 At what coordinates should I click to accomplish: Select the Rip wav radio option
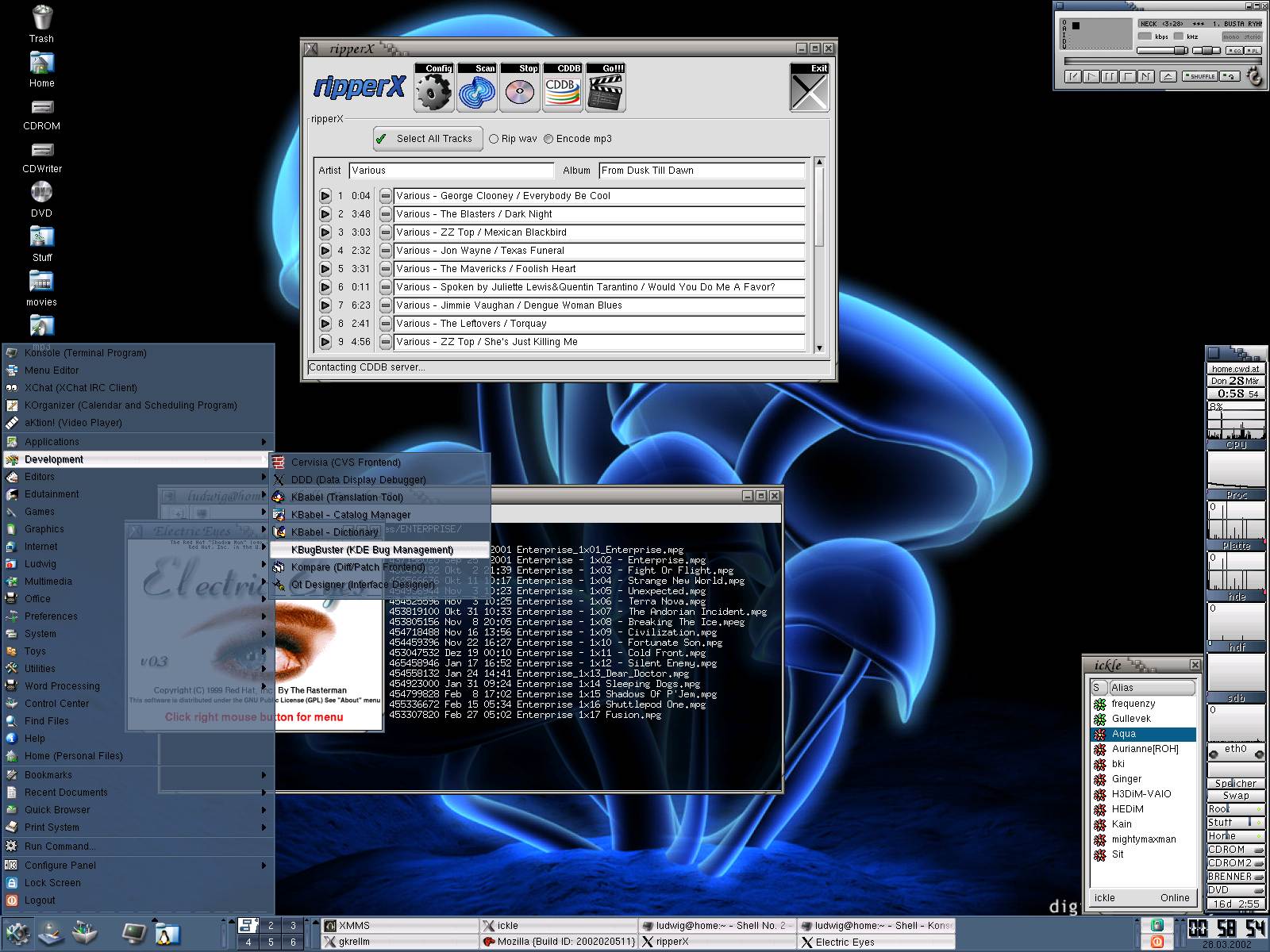point(513,139)
